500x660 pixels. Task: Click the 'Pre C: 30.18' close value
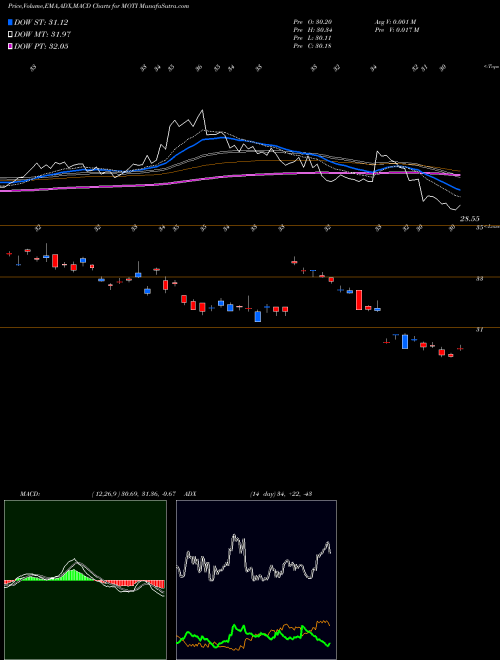coord(312,46)
